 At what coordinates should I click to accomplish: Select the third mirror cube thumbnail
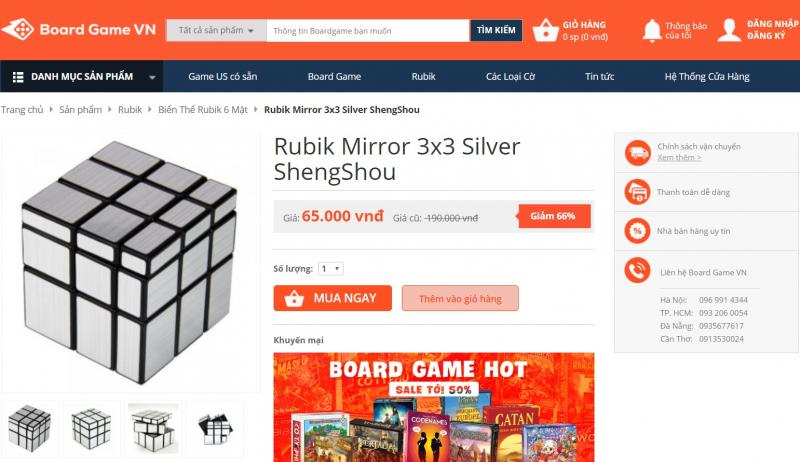coord(153,428)
